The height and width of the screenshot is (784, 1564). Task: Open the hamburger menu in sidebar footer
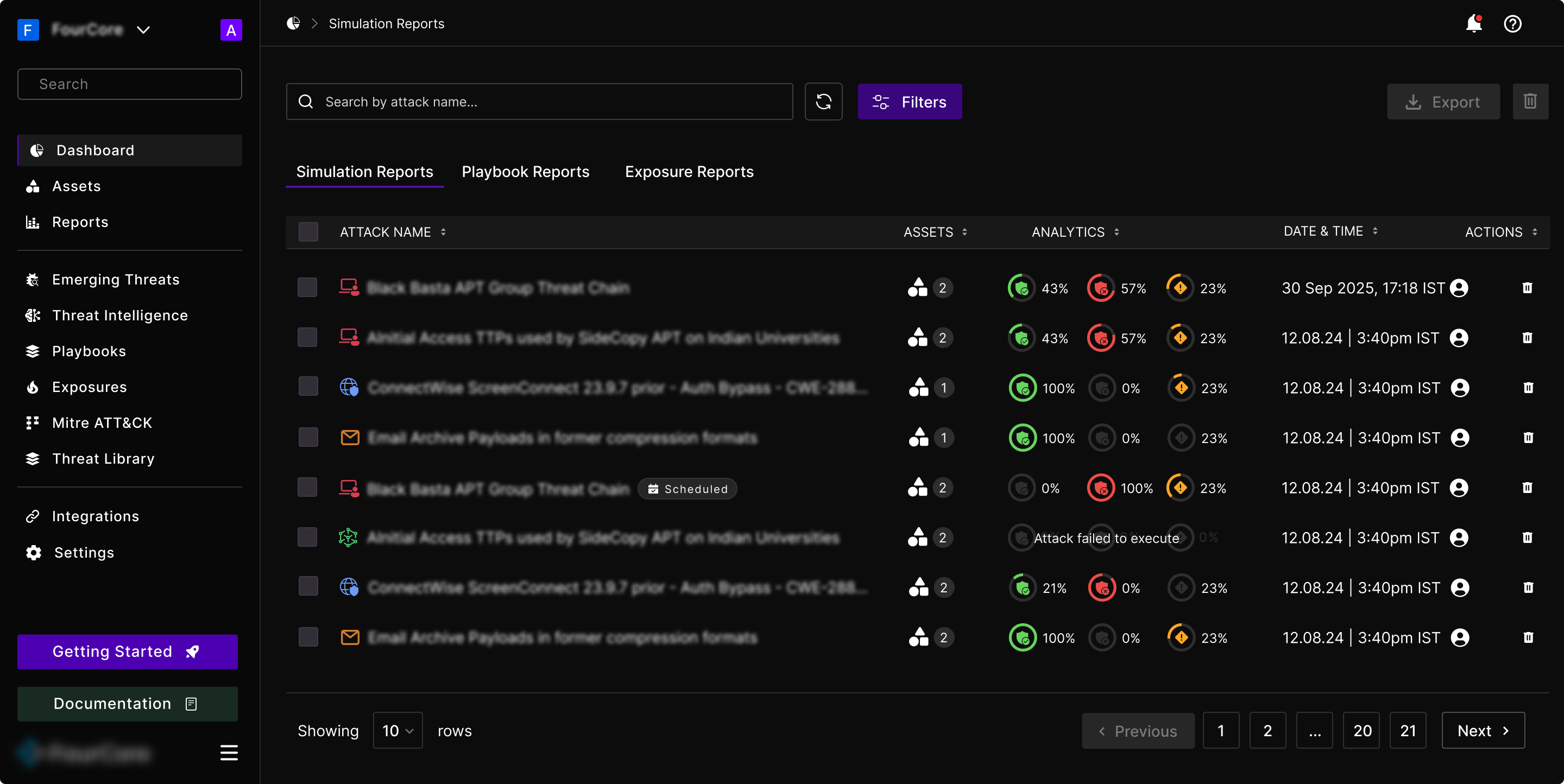click(x=229, y=753)
